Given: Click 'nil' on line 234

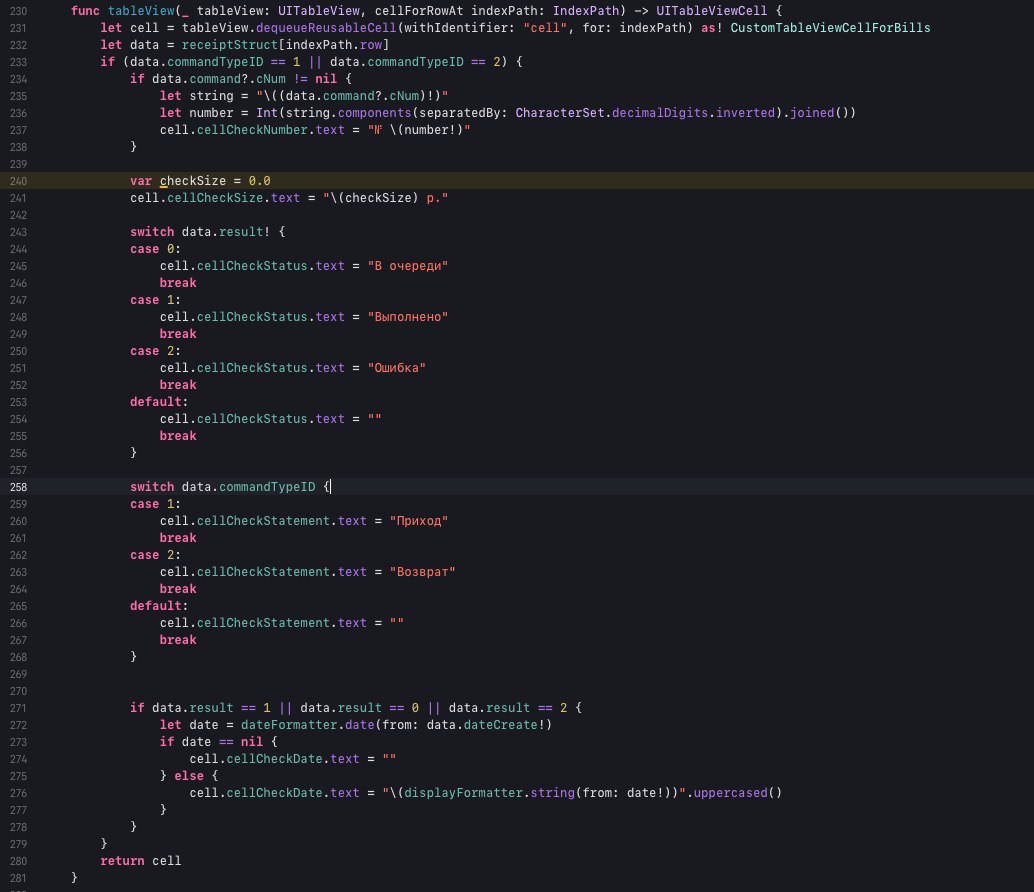Looking at the screenshot, I should [326, 79].
